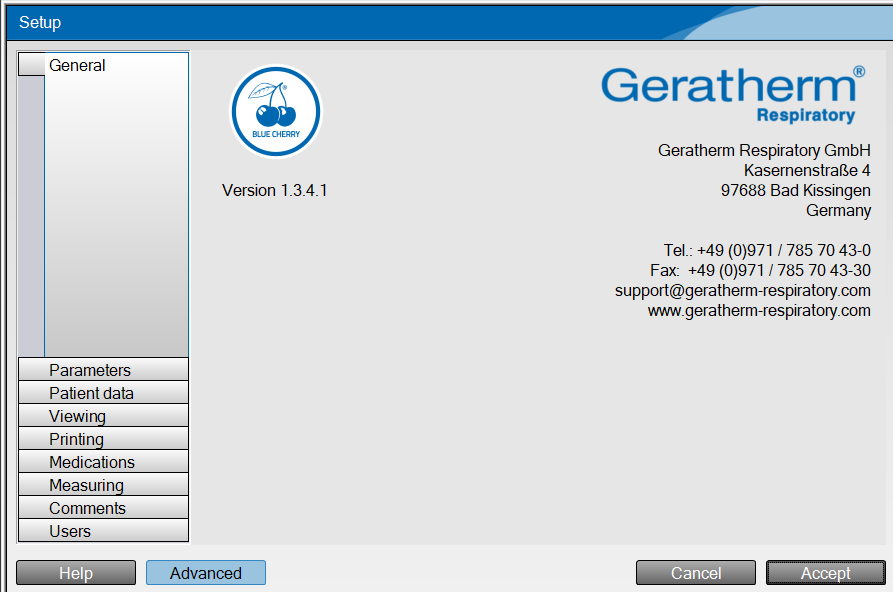893x592 pixels.
Task: Cancel the Setup dialog
Action: [696, 573]
